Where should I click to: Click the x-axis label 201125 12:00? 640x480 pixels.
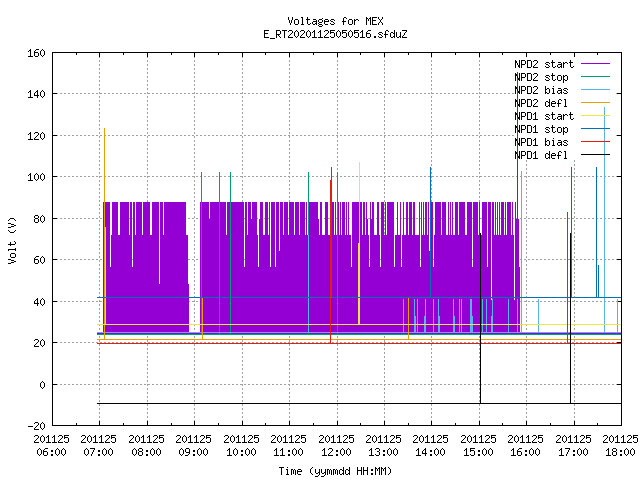(x=336, y=446)
